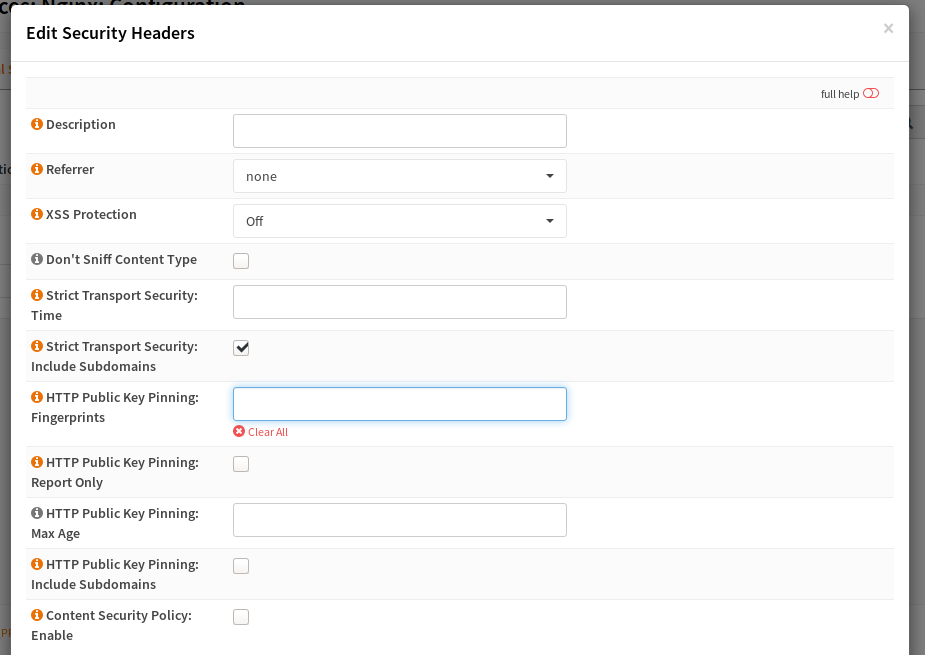Click the info icon beside Referrer
The width and height of the screenshot is (925, 655).
click(37, 169)
